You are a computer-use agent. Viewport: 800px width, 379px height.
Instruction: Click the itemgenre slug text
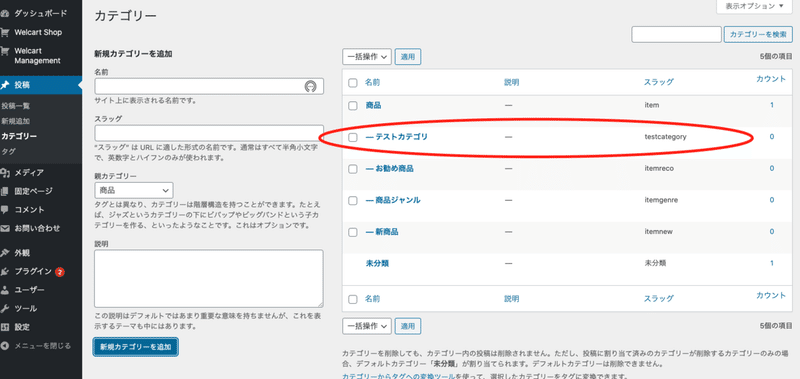click(661, 200)
